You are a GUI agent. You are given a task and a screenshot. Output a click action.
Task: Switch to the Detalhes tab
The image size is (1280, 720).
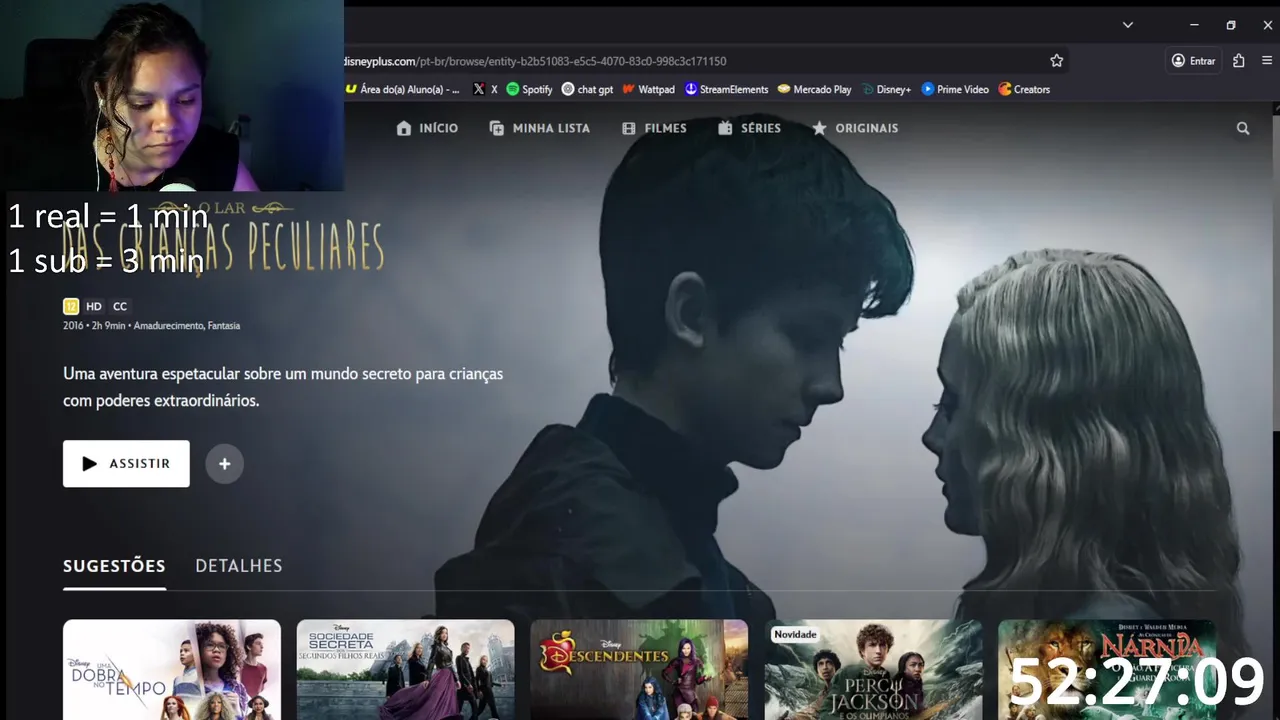239,566
